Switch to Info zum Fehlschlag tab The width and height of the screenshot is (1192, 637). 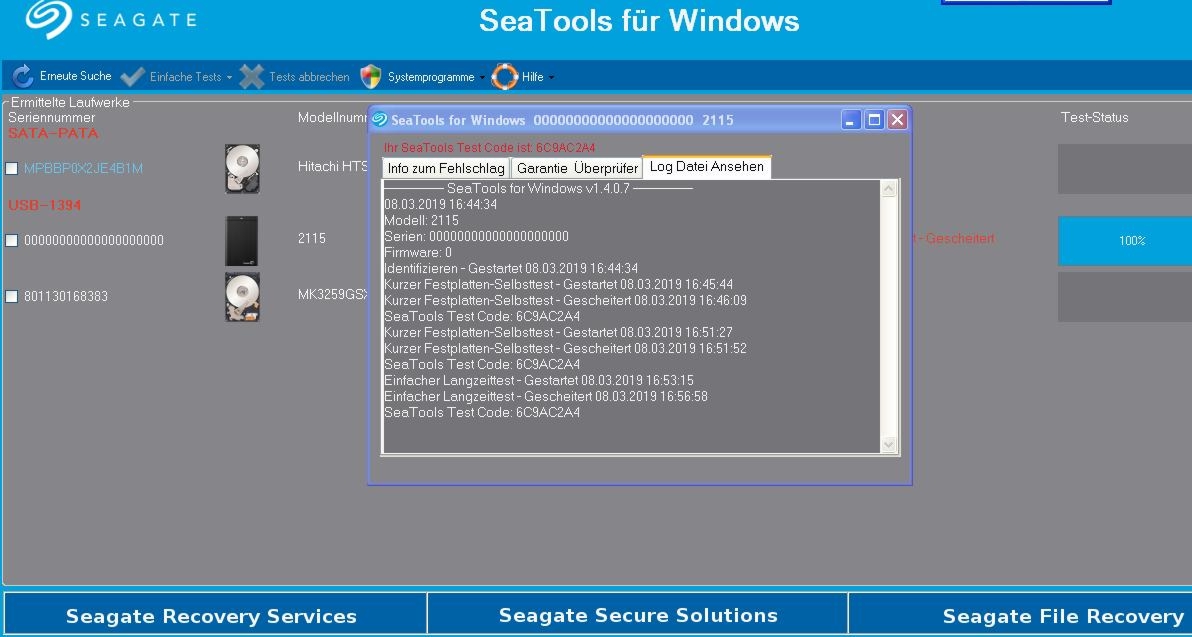pyautogui.click(x=446, y=168)
